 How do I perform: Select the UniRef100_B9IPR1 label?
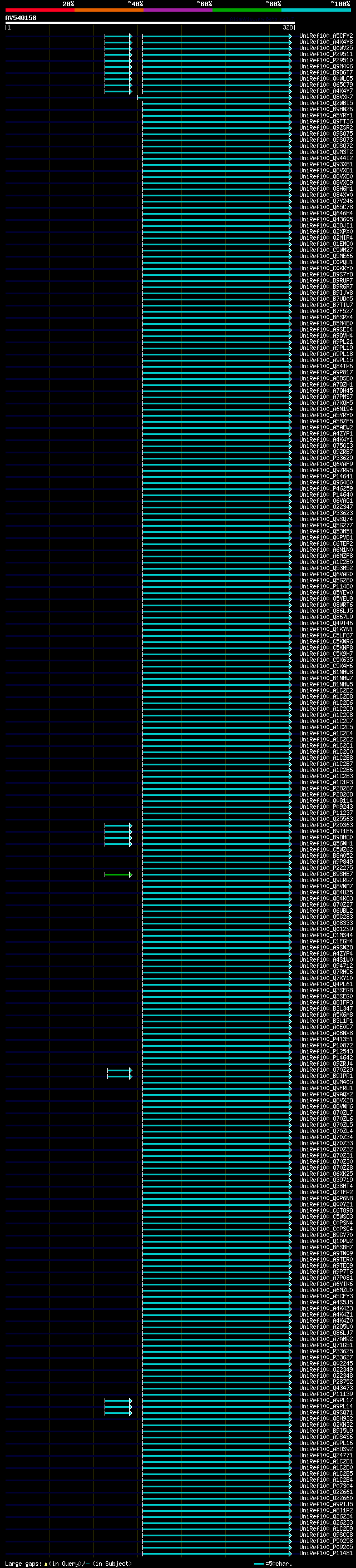[x=326, y=1076]
